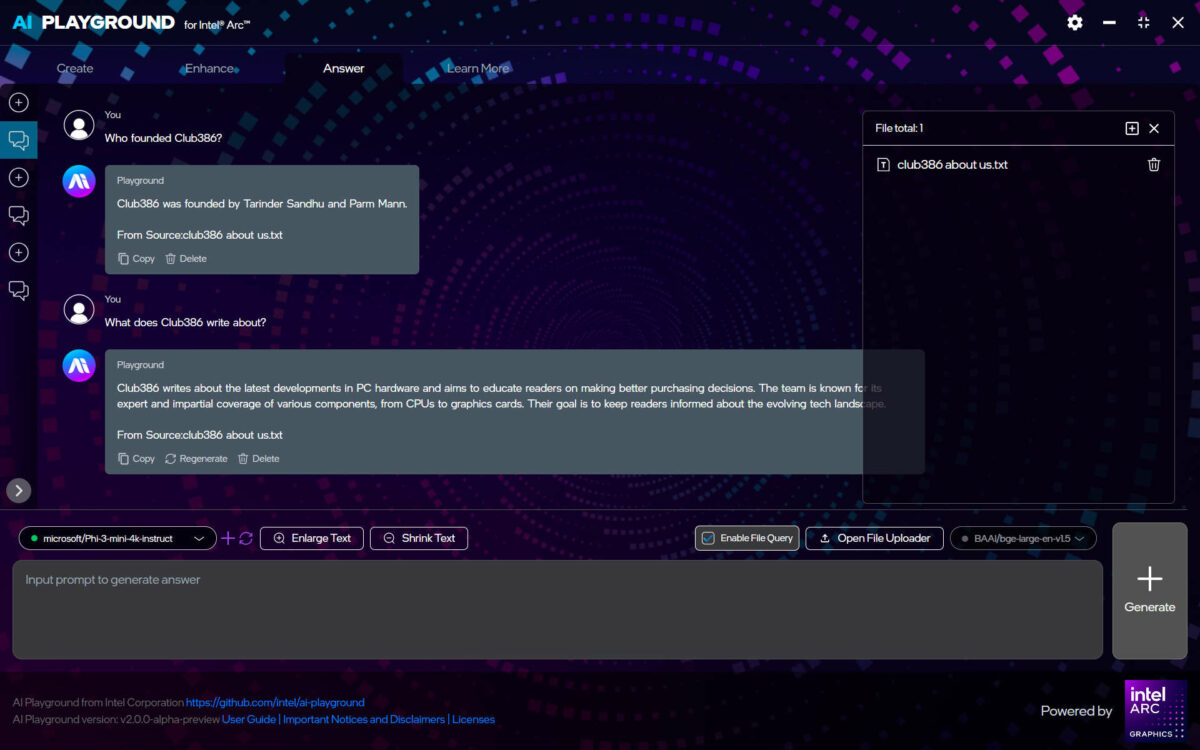Click the add model plus icon
The width and height of the screenshot is (1200, 750).
(x=228, y=538)
